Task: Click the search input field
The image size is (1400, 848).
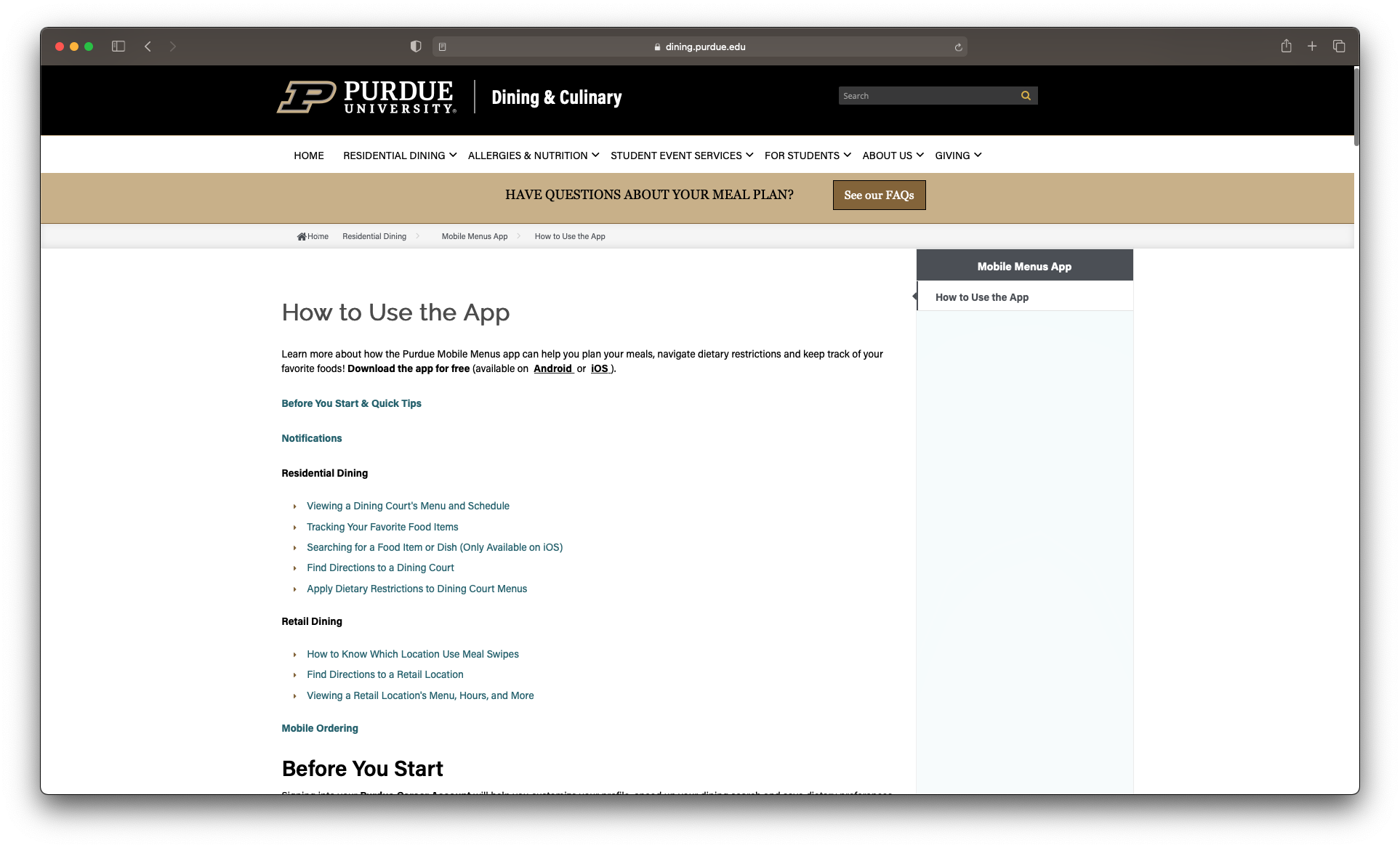Action: (928, 95)
